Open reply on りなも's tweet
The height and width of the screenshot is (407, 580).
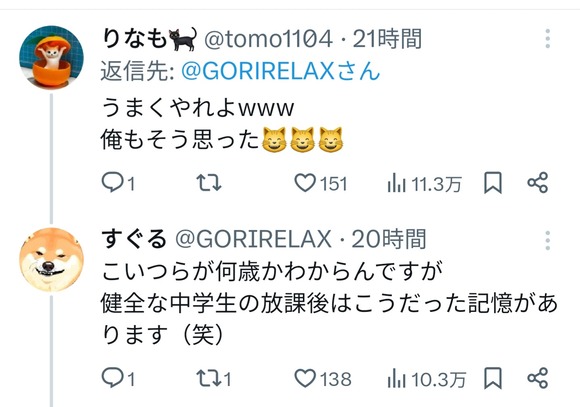[118, 183]
